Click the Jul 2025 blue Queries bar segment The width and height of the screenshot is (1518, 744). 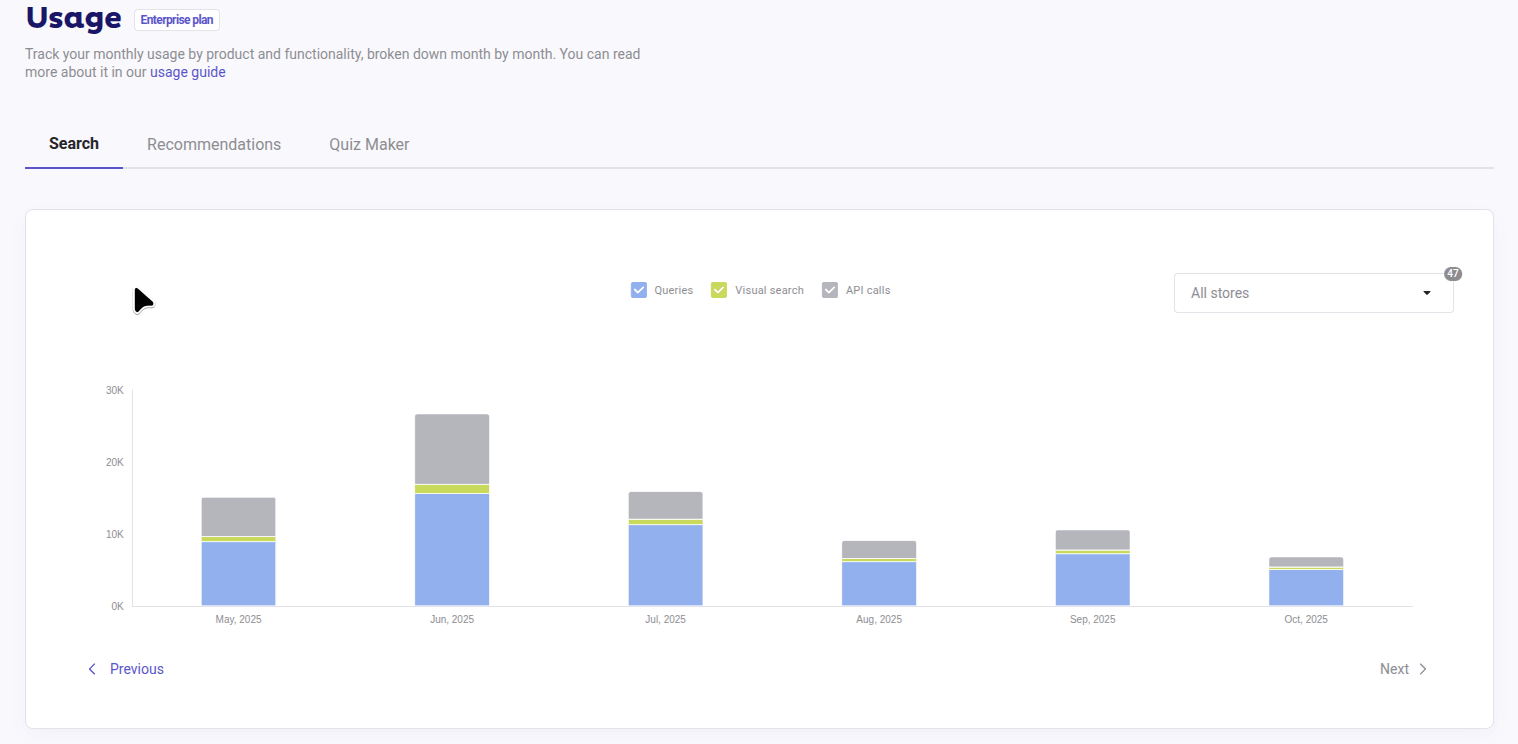(665, 564)
